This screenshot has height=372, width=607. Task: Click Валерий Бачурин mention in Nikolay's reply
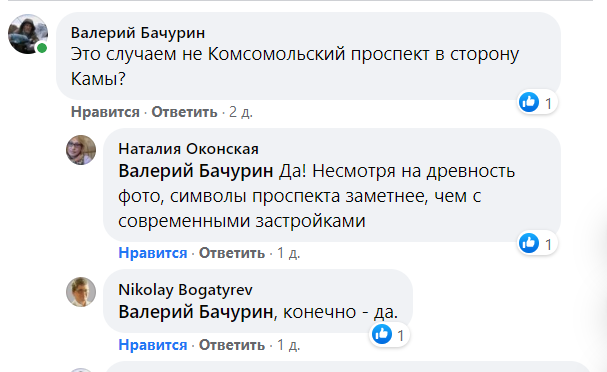[196, 312]
